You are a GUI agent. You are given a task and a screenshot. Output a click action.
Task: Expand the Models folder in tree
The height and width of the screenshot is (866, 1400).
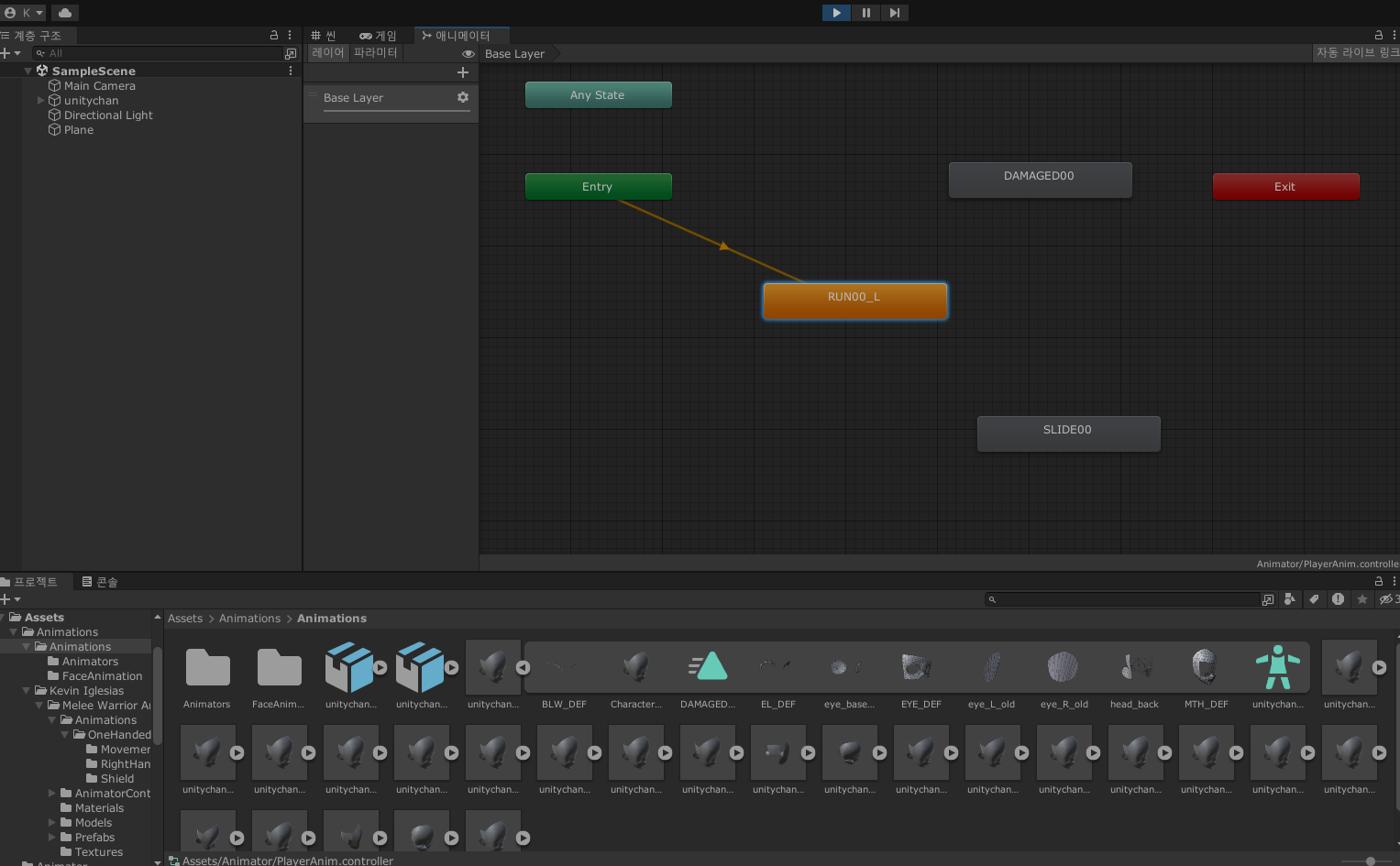pyautogui.click(x=52, y=823)
